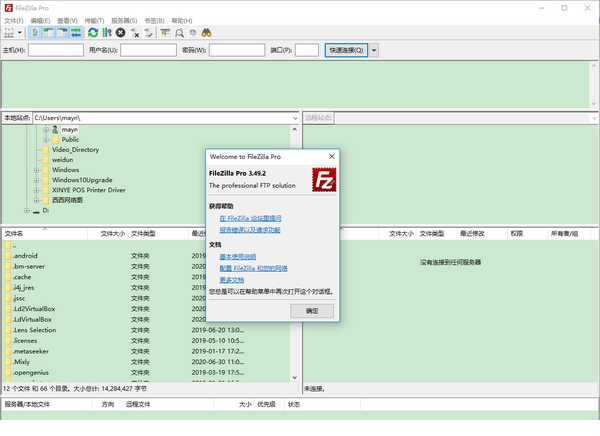This screenshot has height=436, width=600.
Task: Click the 密码(W) password field
Action: tap(237, 50)
